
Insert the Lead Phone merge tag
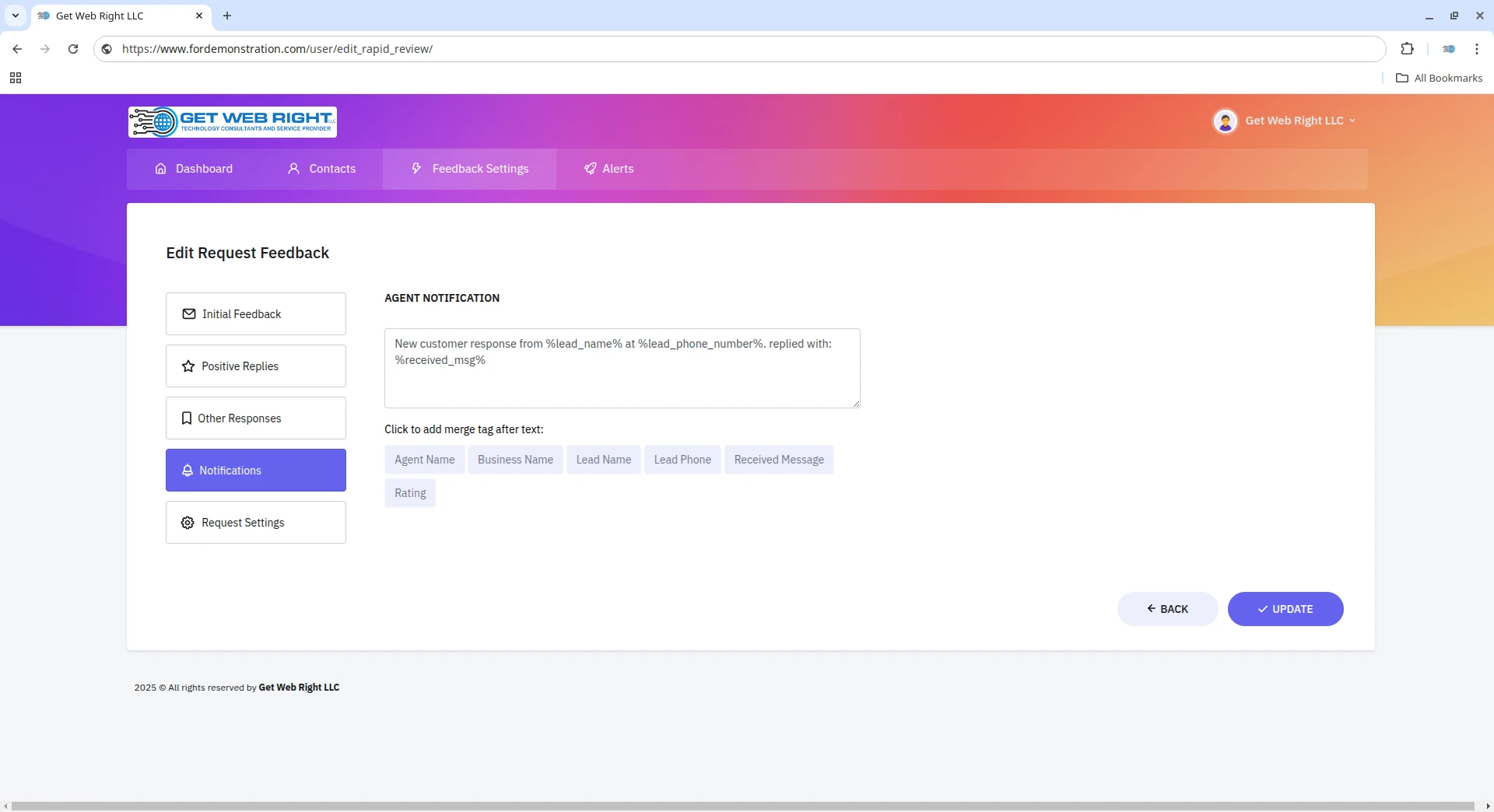point(682,460)
